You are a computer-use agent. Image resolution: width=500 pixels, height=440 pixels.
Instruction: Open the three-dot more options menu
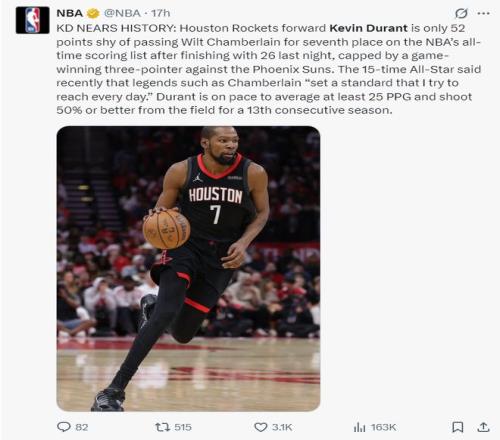(x=483, y=13)
